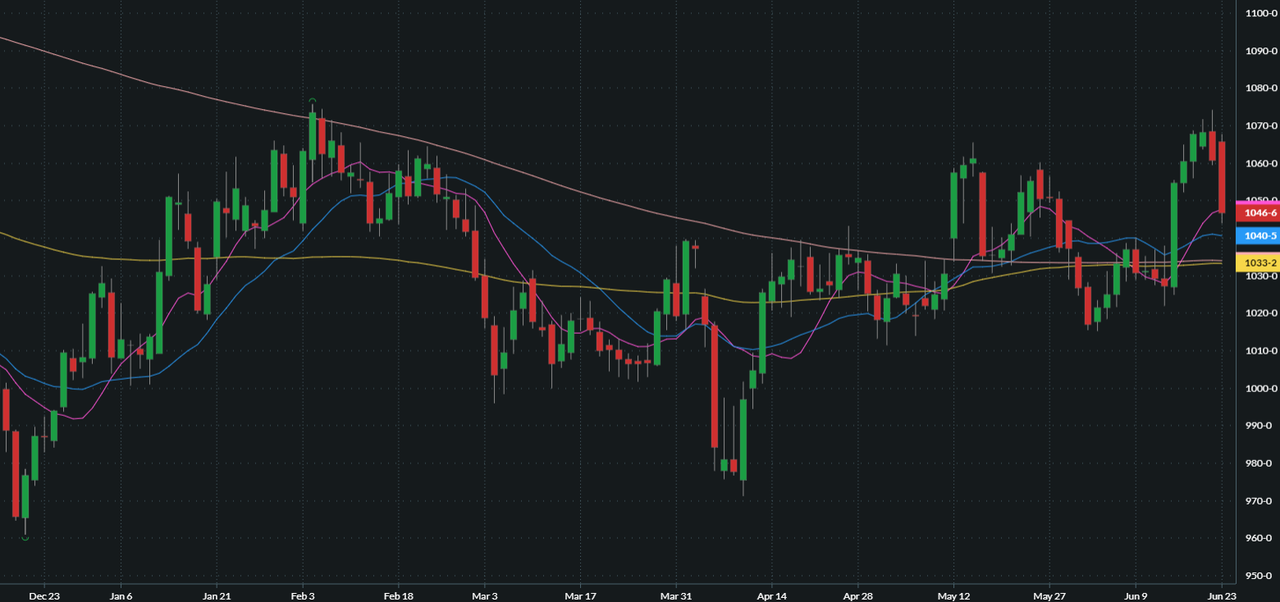
Task: Click the 950-0 price axis label
Action: coord(1259,576)
